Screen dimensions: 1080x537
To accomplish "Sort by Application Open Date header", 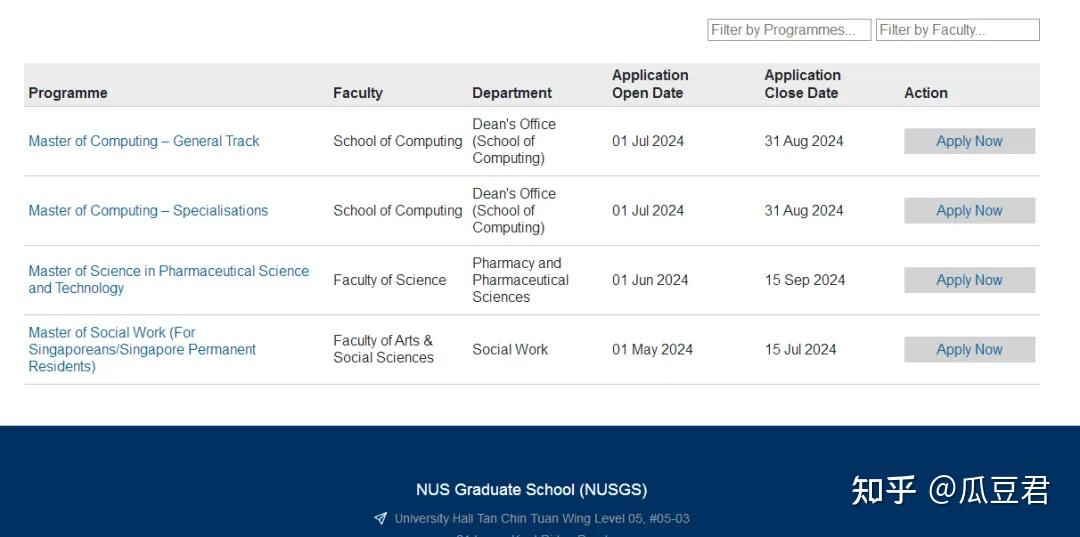I will pos(650,84).
